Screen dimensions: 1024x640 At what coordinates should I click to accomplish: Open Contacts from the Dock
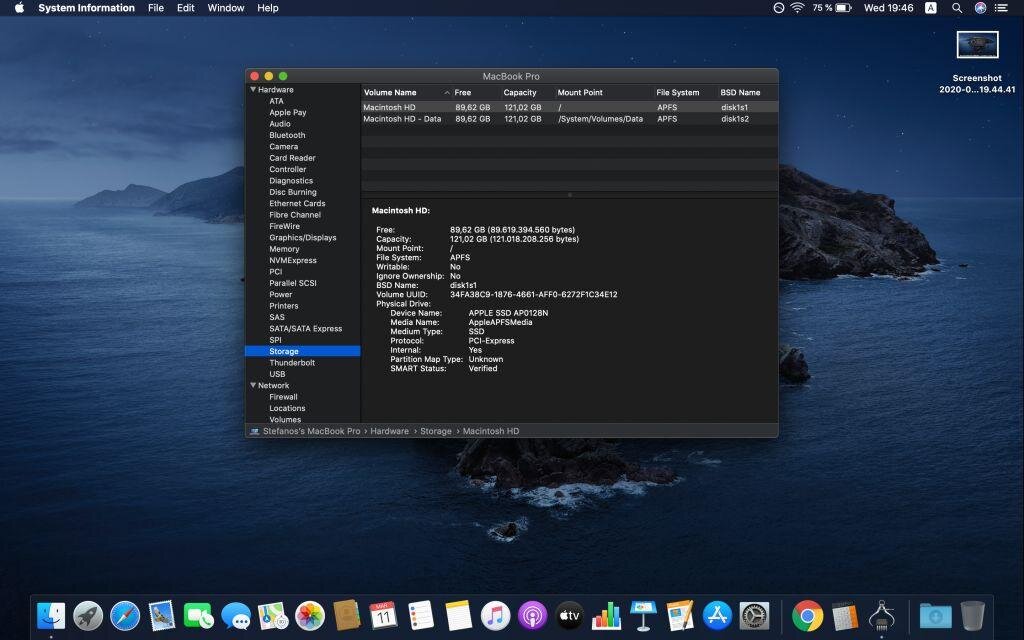click(347, 615)
